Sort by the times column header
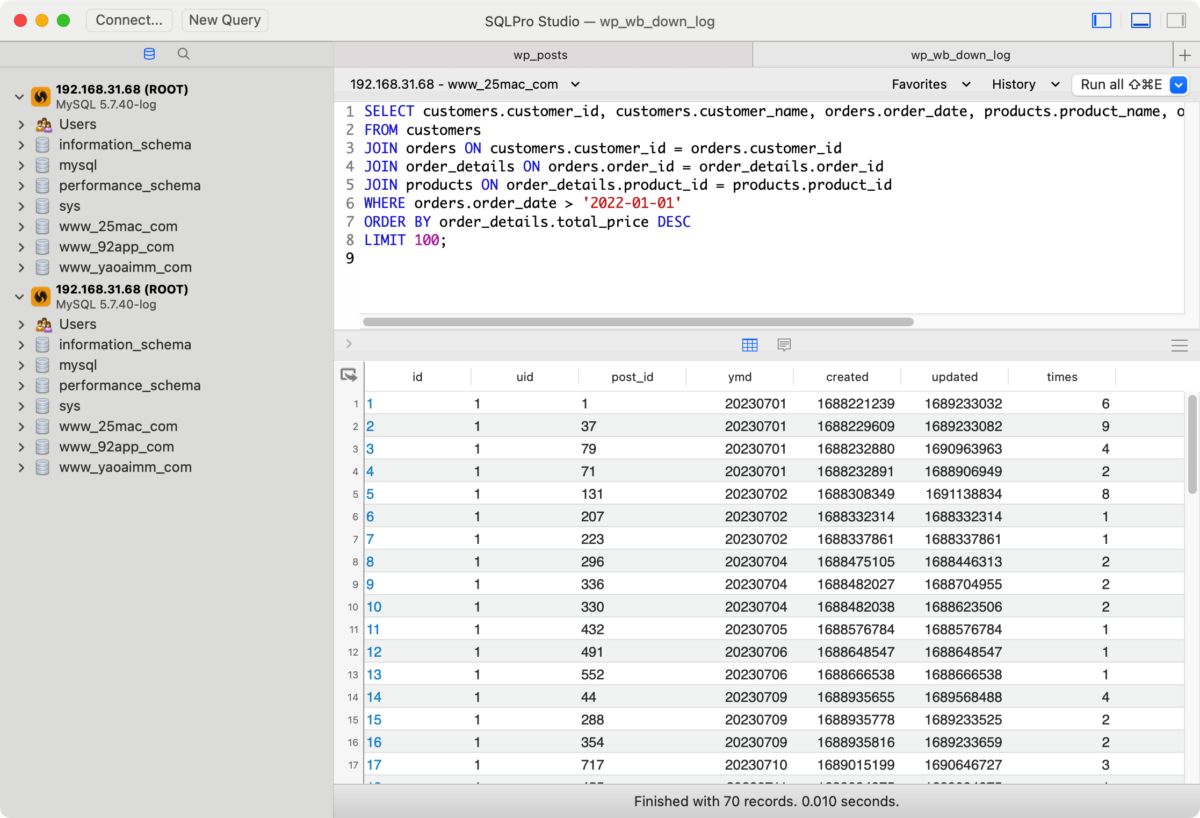1200x818 pixels. click(1062, 377)
